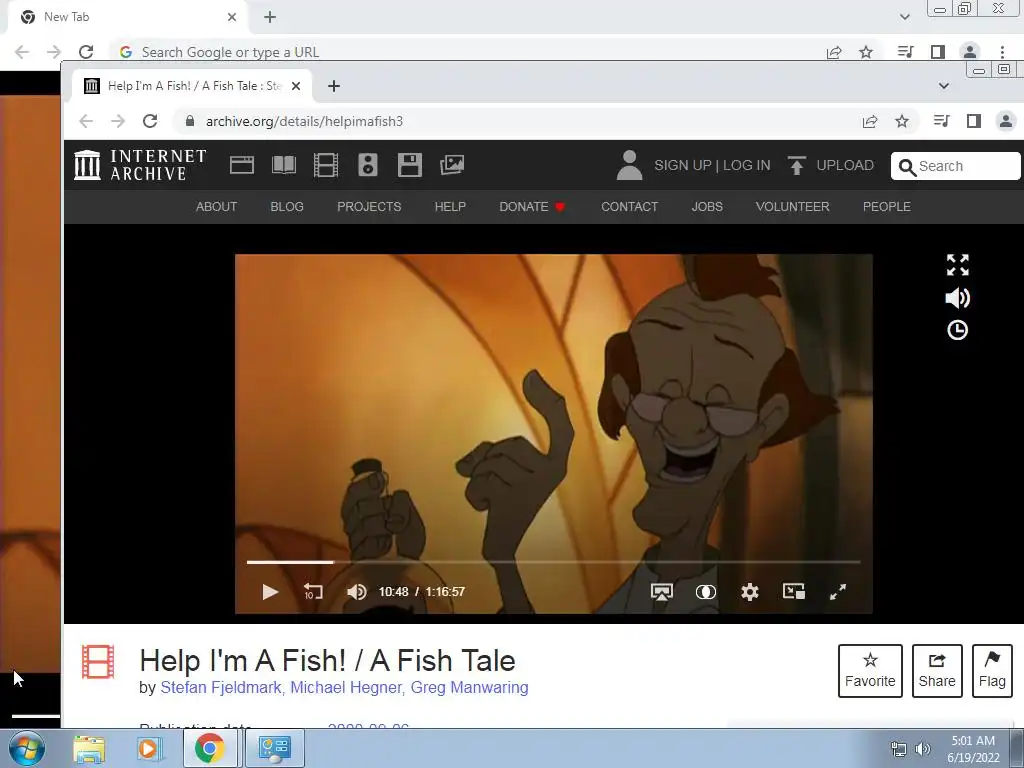Screen dimensions: 1024x768
Task: Click the user avatar icon
Action: [x=630, y=165]
